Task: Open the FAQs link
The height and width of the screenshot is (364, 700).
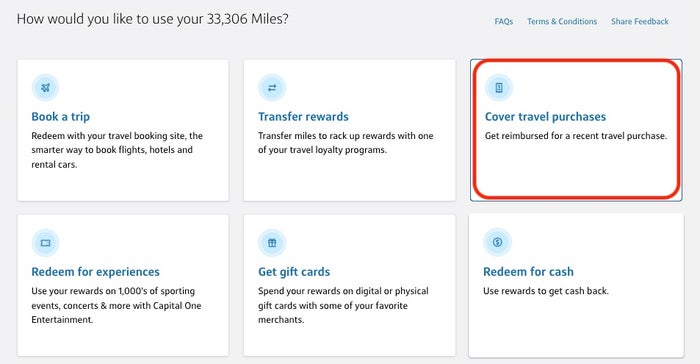Action: (504, 21)
